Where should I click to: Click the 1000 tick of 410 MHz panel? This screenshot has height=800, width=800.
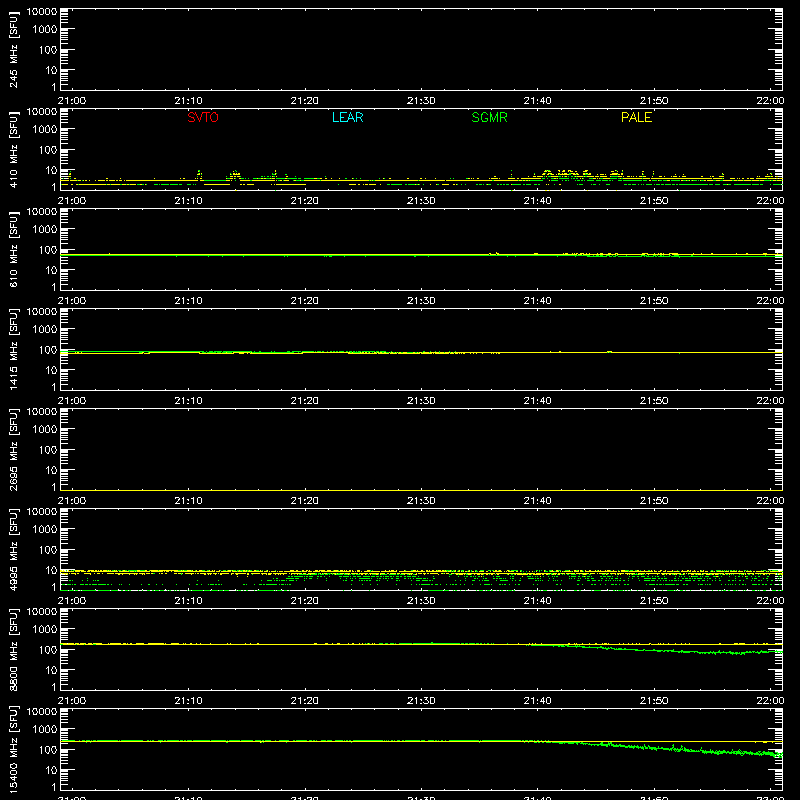coord(45,130)
